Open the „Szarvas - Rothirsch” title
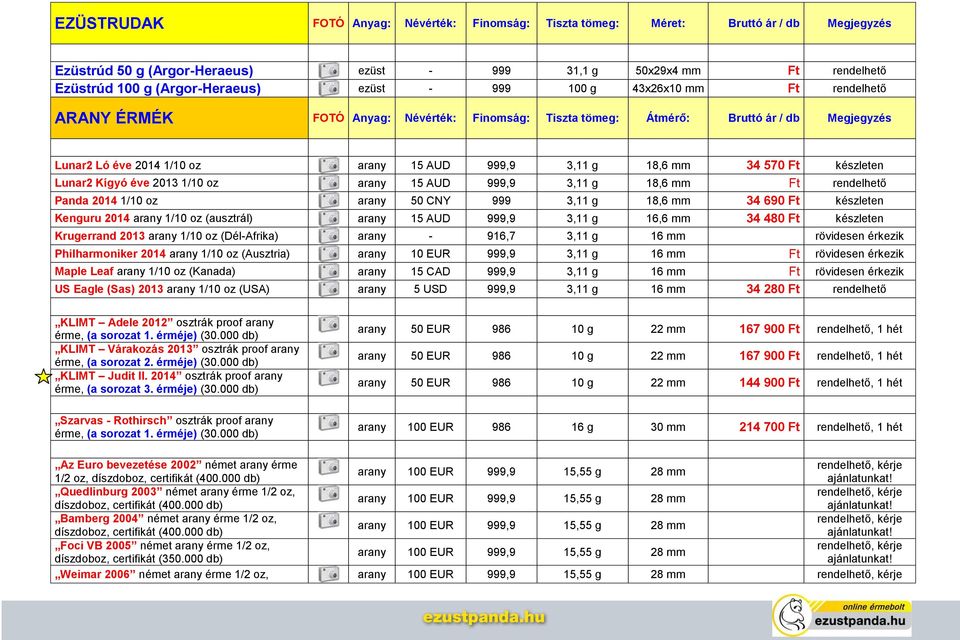960x640 pixels. (x=114, y=421)
